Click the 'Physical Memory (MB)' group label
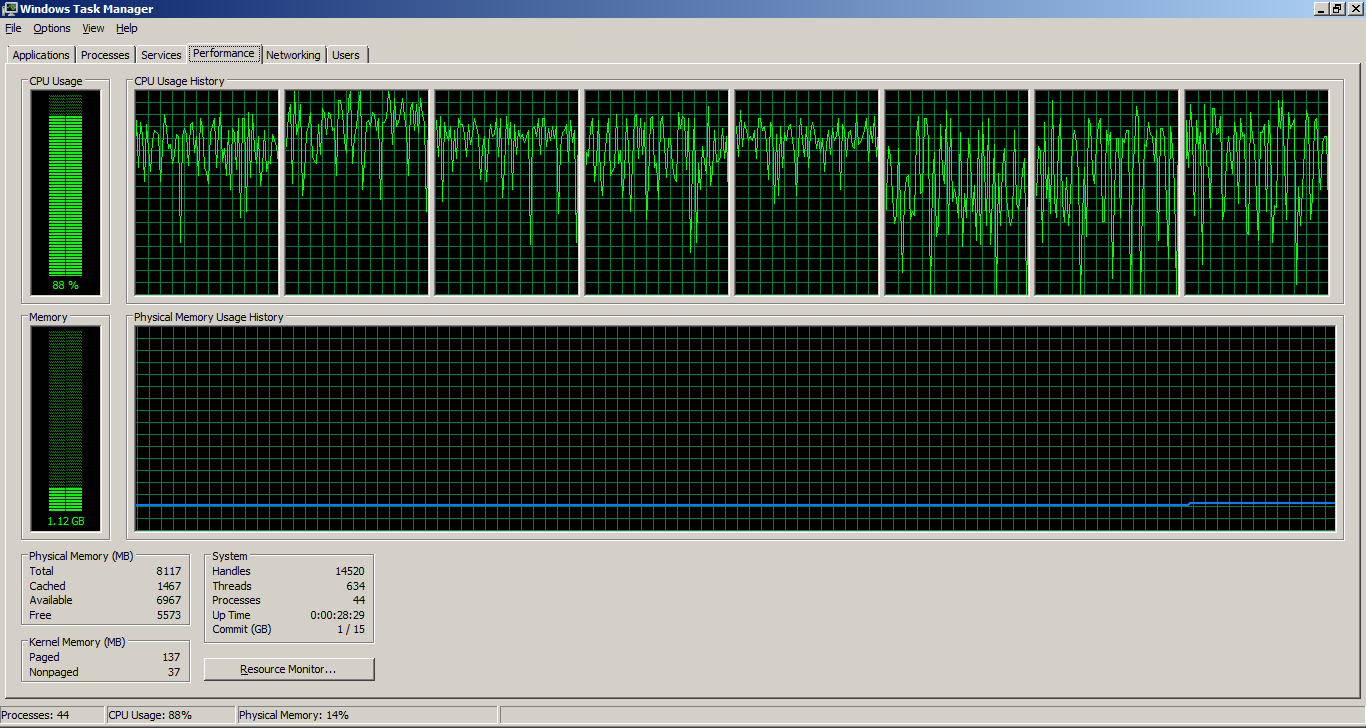The height and width of the screenshot is (728, 1366). [x=81, y=556]
